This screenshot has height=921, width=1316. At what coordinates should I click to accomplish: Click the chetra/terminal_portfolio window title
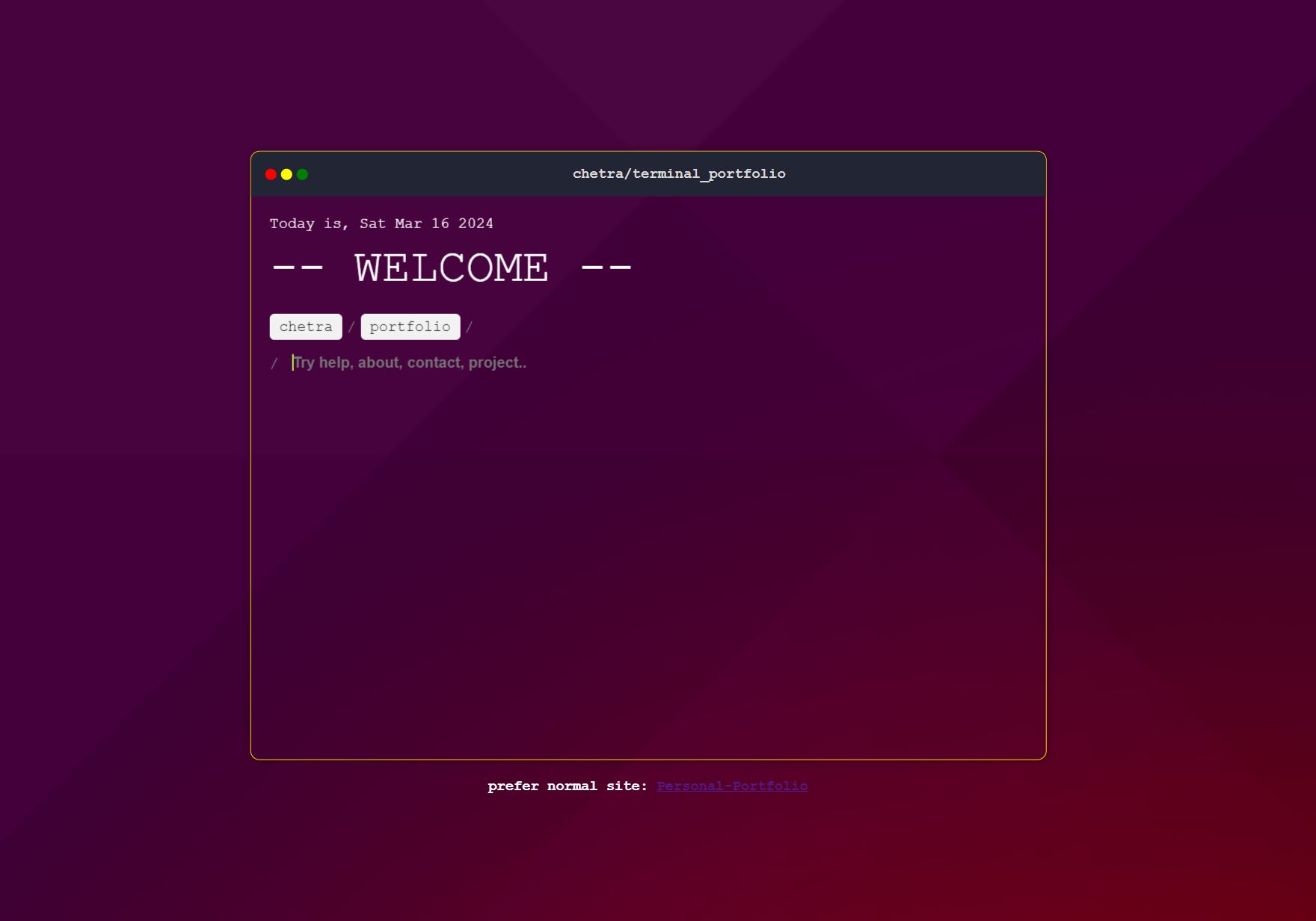click(x=679, y=173)
